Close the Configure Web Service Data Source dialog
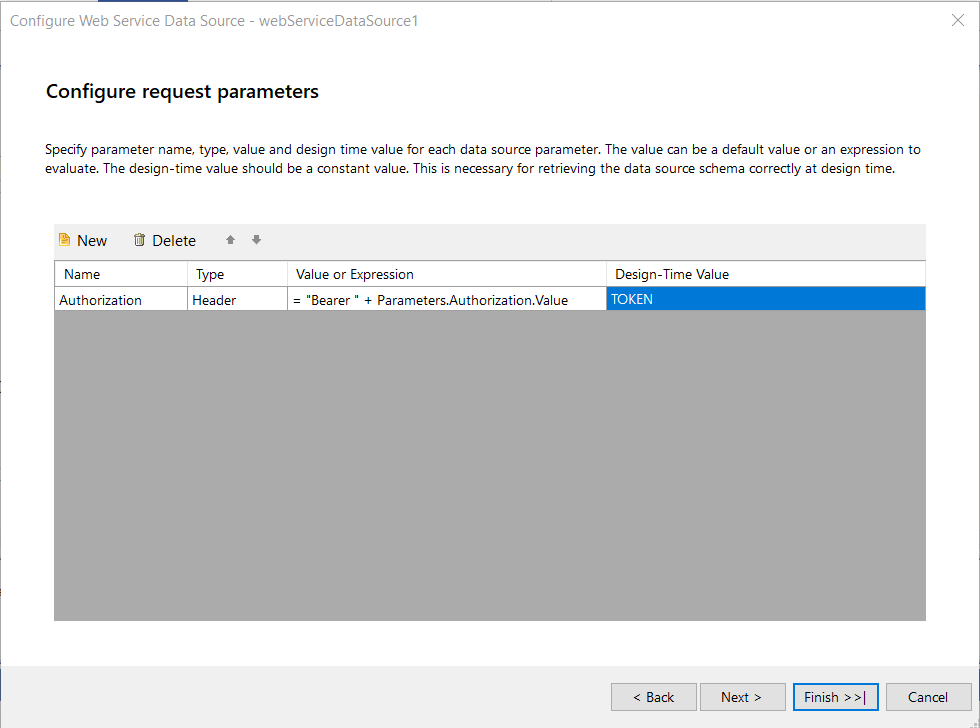The height and width of the screenshot is (728, 980). click(x=957, y=21)
